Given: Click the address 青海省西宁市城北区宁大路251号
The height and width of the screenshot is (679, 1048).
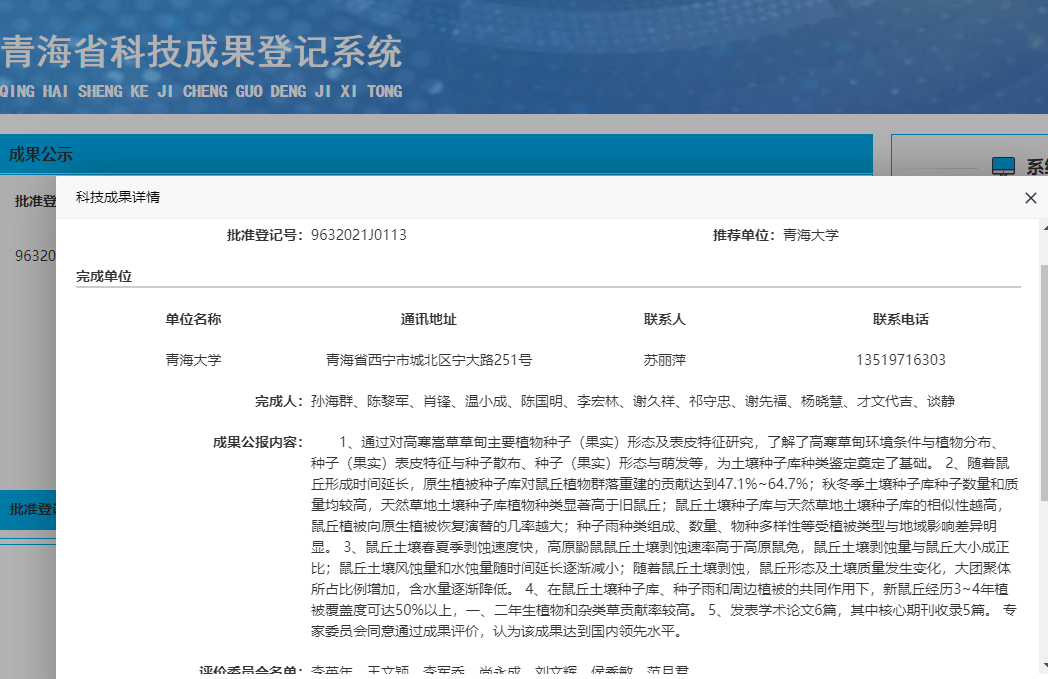Looking at the screenshot, I should pyautogui.click(x=428, y=360).
